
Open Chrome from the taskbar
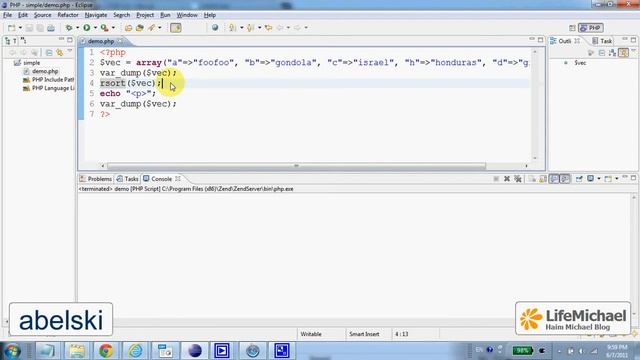[106, 351]
